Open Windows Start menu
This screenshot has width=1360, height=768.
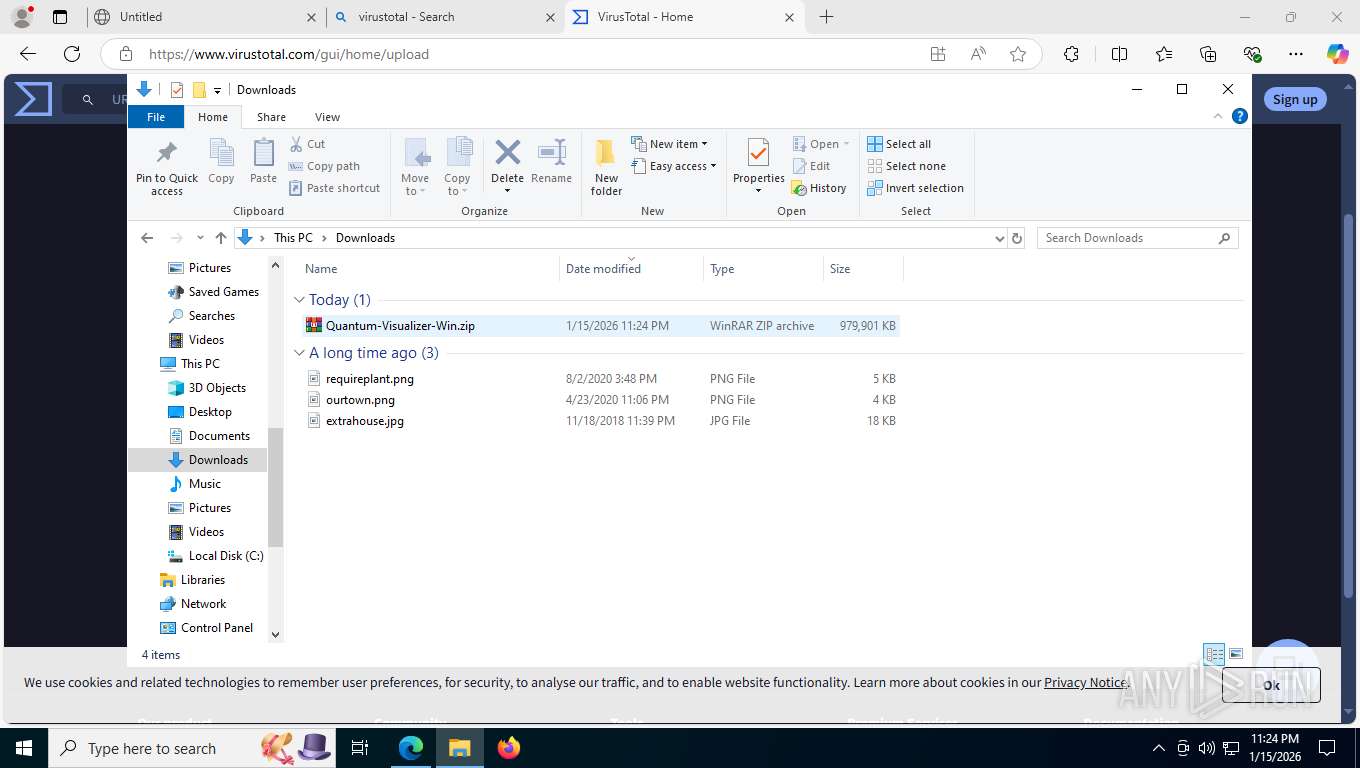coord(23,748)
